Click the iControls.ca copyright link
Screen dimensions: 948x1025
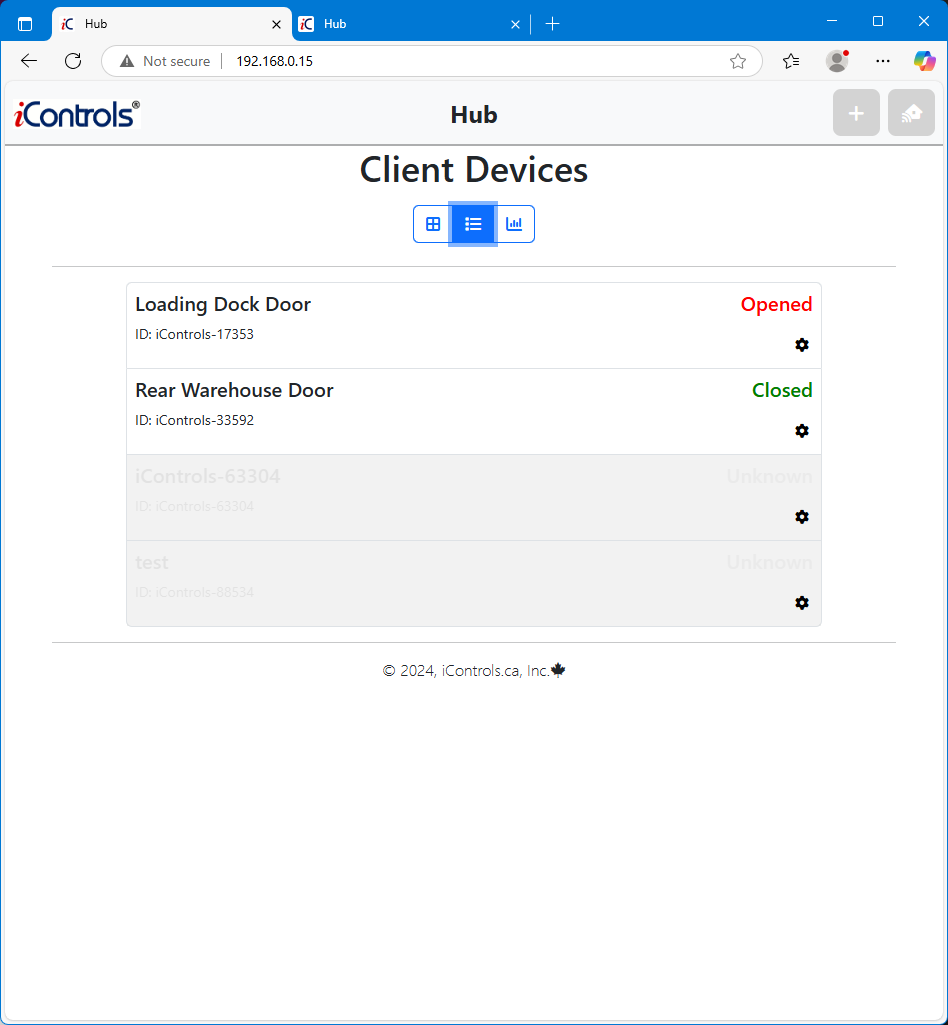[x=479, y=670]
